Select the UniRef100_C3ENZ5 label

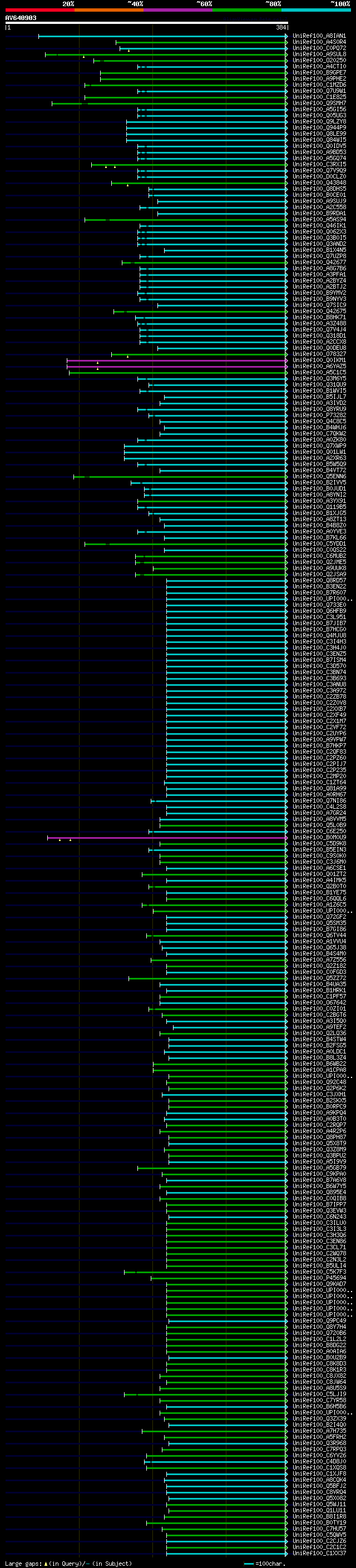pos(319,654)
